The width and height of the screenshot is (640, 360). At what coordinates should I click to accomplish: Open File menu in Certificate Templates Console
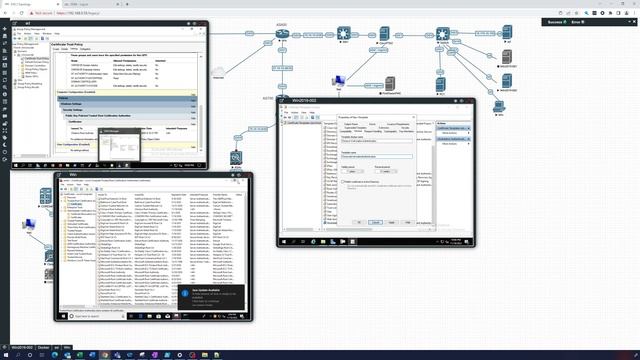[x=286, y=113]
